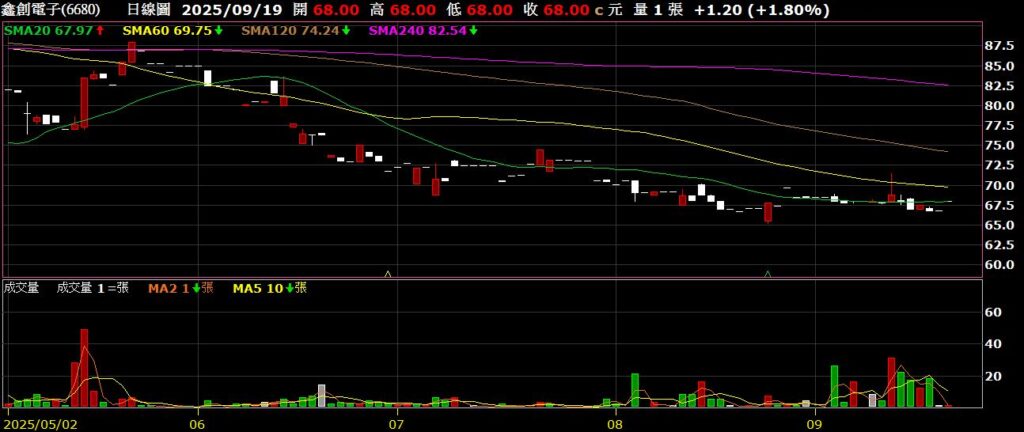
Task: Click the yellow triangle marker near 07
Action: 388,272
